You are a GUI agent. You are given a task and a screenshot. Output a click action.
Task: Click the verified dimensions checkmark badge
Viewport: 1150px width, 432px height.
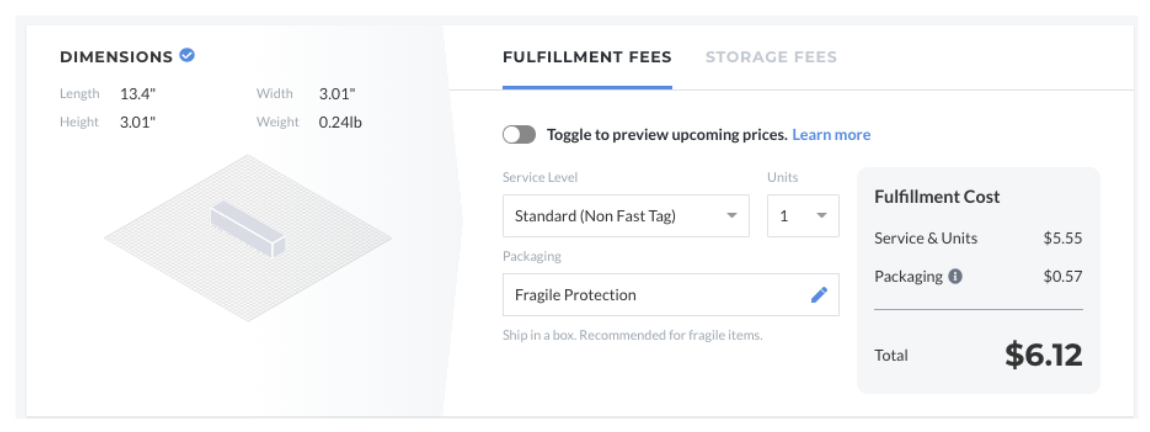[187, 55]
